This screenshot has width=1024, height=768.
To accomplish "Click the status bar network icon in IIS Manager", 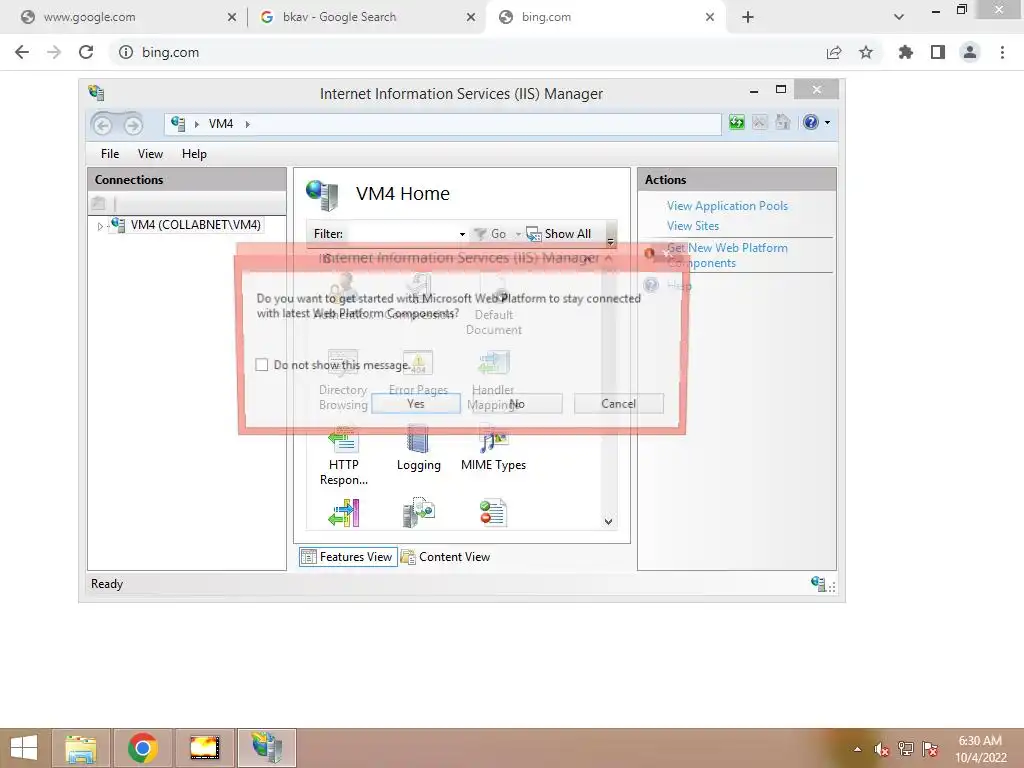I will pos(818,583).
